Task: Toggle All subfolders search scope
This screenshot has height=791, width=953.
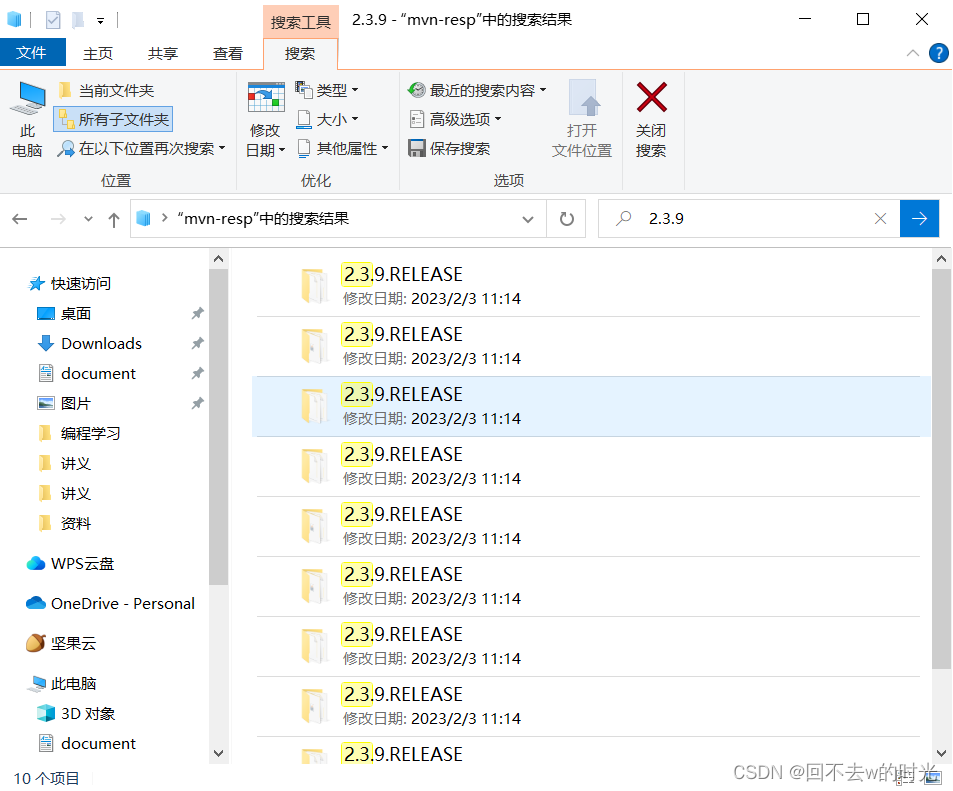Action: click(114, 119)
